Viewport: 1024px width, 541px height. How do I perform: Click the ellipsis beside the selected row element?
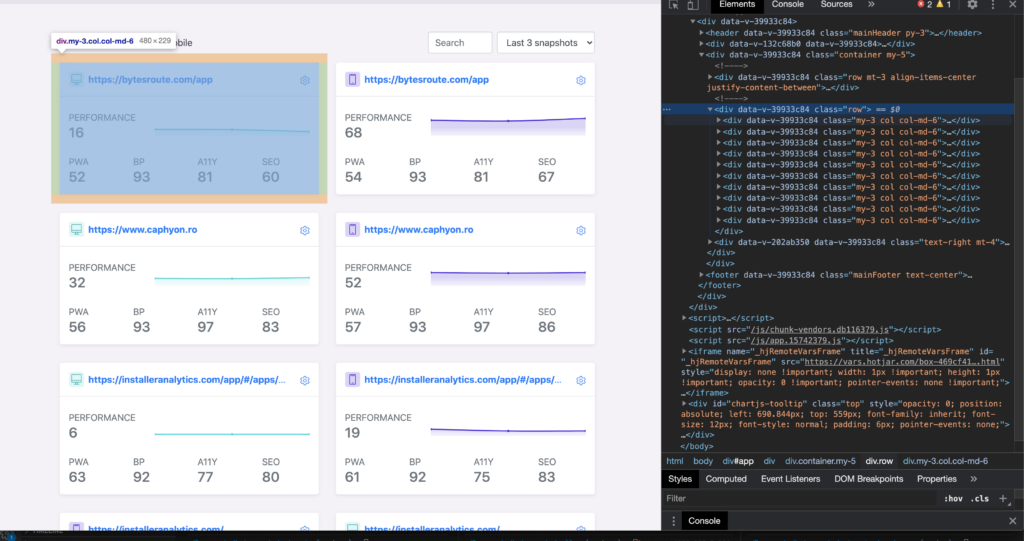(667, 109)
